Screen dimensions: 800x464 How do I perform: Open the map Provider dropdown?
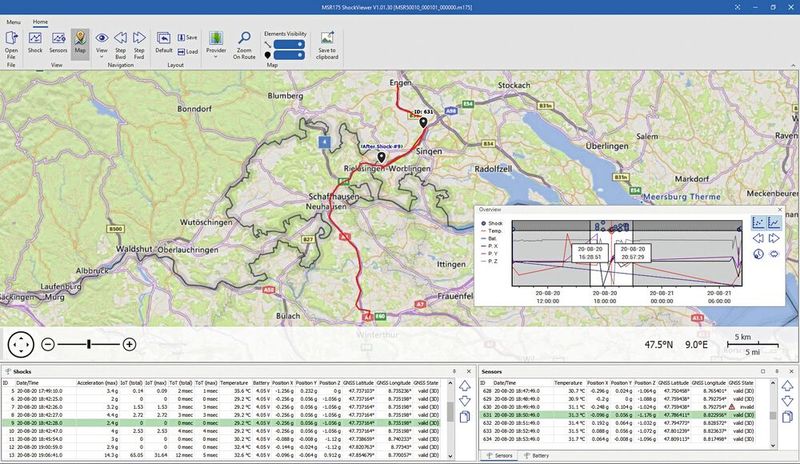[216, 44]
